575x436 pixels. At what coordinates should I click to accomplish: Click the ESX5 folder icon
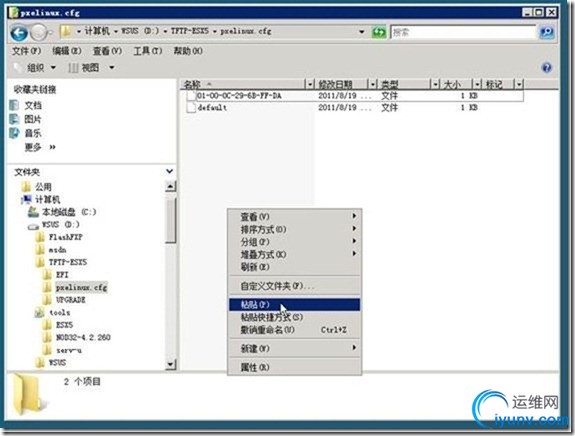click(x=47, y=325)
